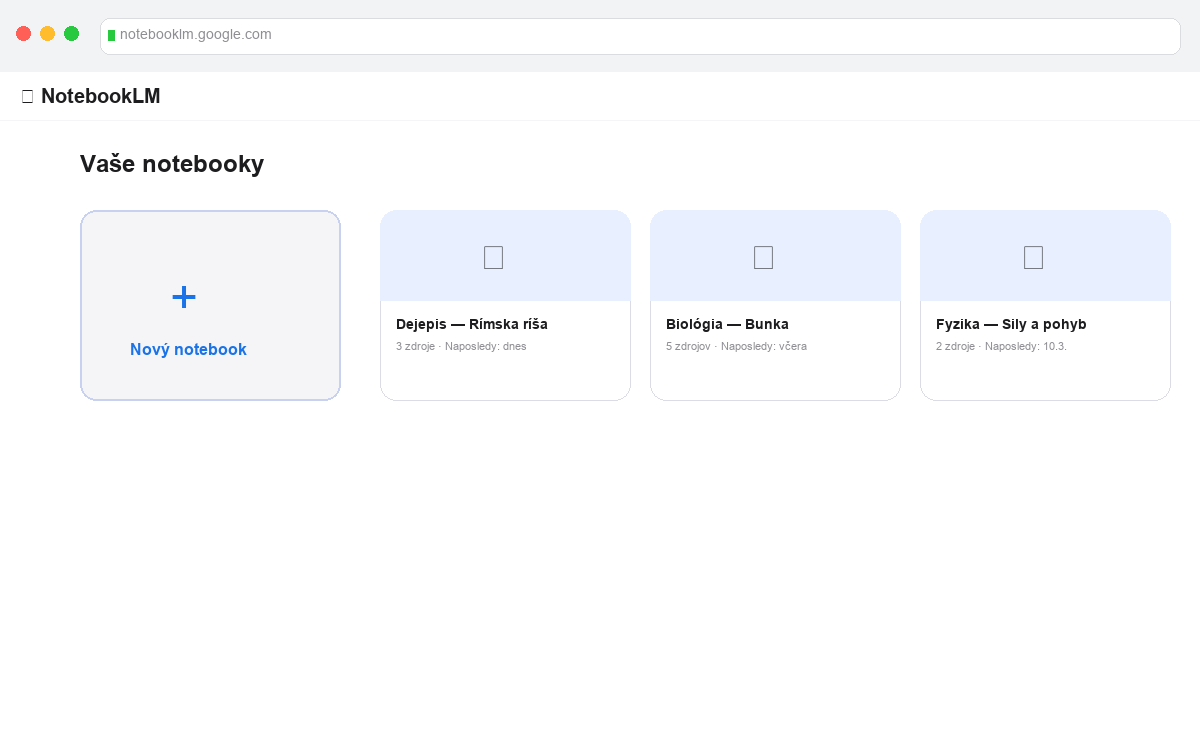The width and height of the screenshot is (1200, 750).
Task: Click the NotebookLM logo icon
Action: [x=27, y=96]
